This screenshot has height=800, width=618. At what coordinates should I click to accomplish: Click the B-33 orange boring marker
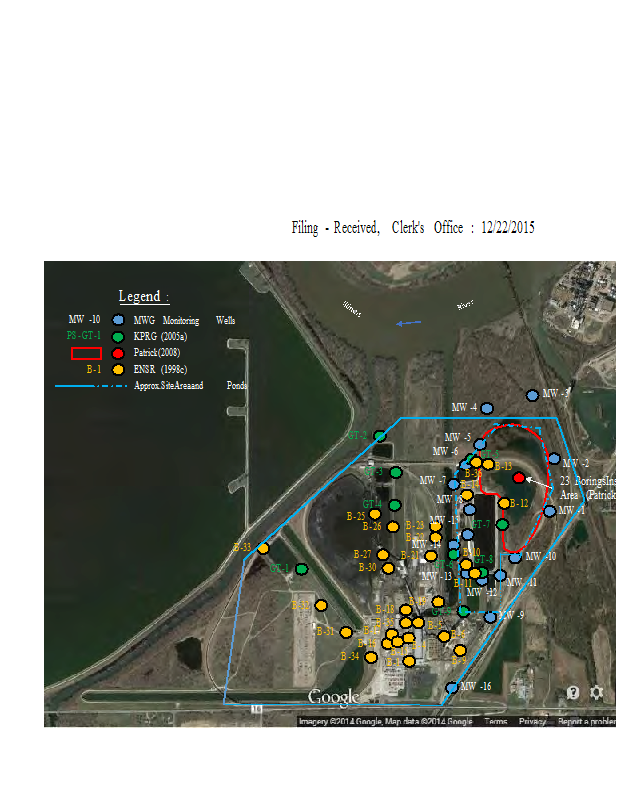pyautogui.click(x=264, y=548)
